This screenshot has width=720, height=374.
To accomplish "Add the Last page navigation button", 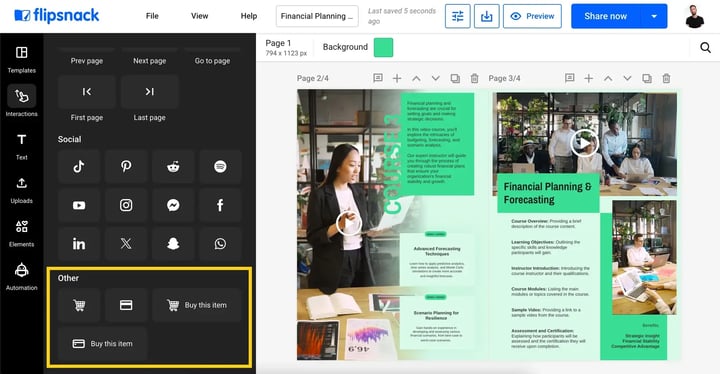I will (149, 92).
